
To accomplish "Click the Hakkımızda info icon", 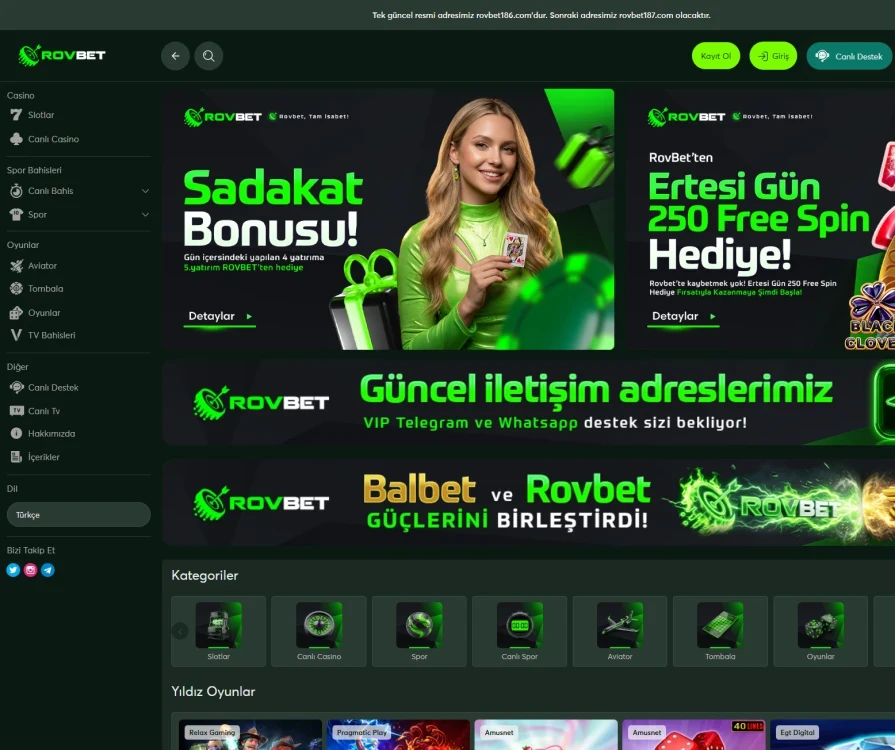I will (16, 433).
